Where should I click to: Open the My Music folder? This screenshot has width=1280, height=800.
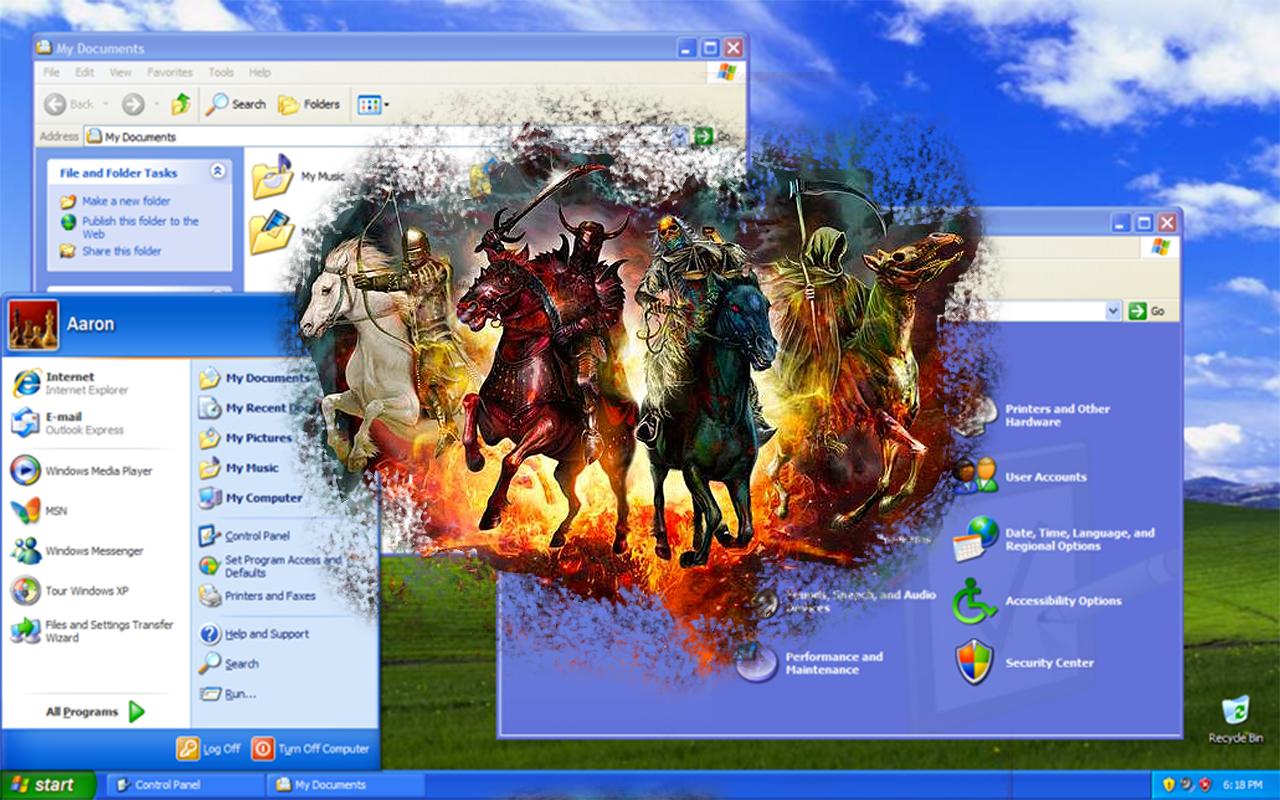(298, 176)
